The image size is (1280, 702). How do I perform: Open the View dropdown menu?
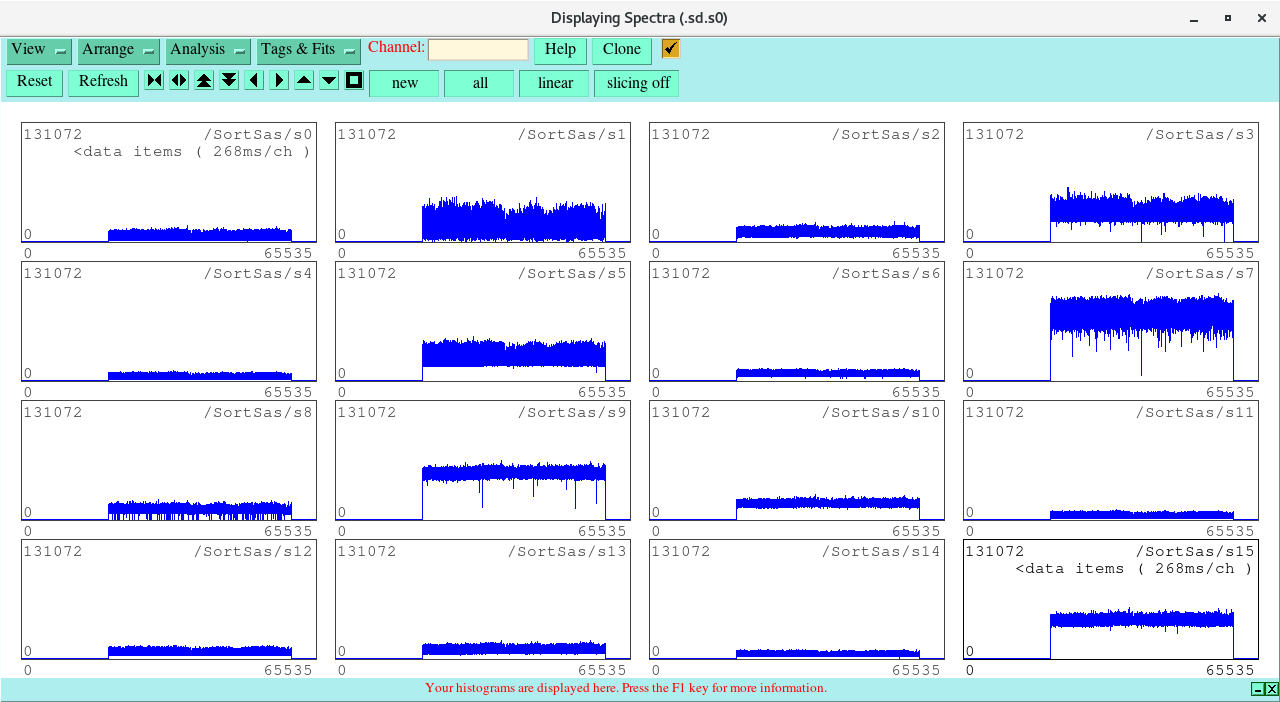point(39,50)
